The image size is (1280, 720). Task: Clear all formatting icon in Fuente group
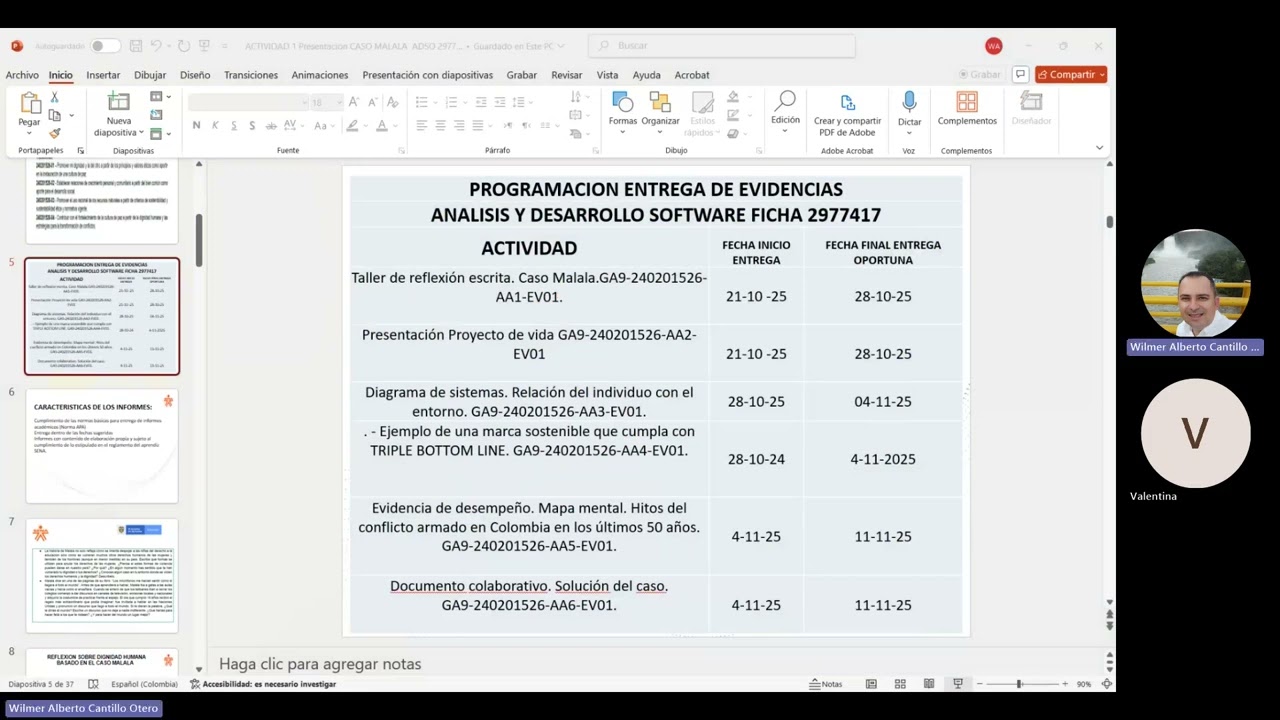[394, 102]
